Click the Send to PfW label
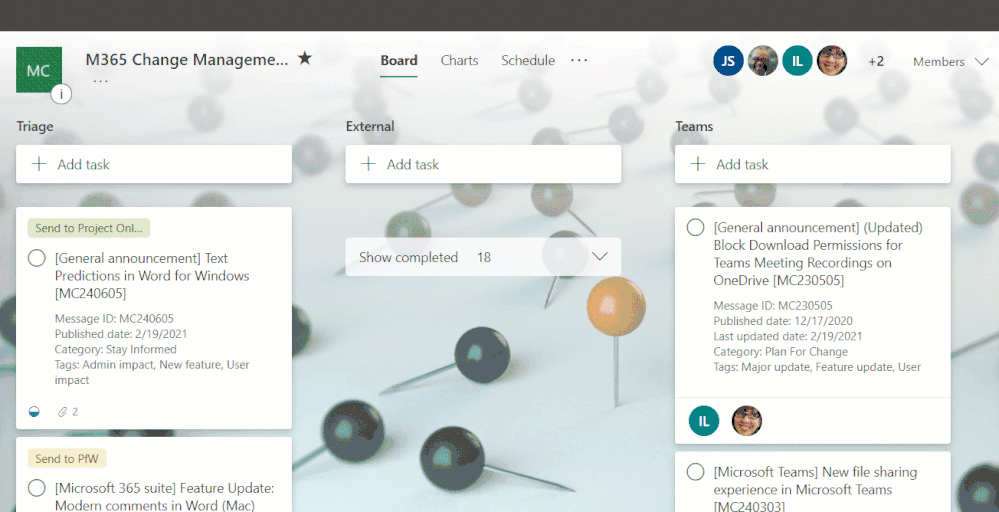Viewport: 999px width, 512px height. pyautogui.click(x=67, y=459)
